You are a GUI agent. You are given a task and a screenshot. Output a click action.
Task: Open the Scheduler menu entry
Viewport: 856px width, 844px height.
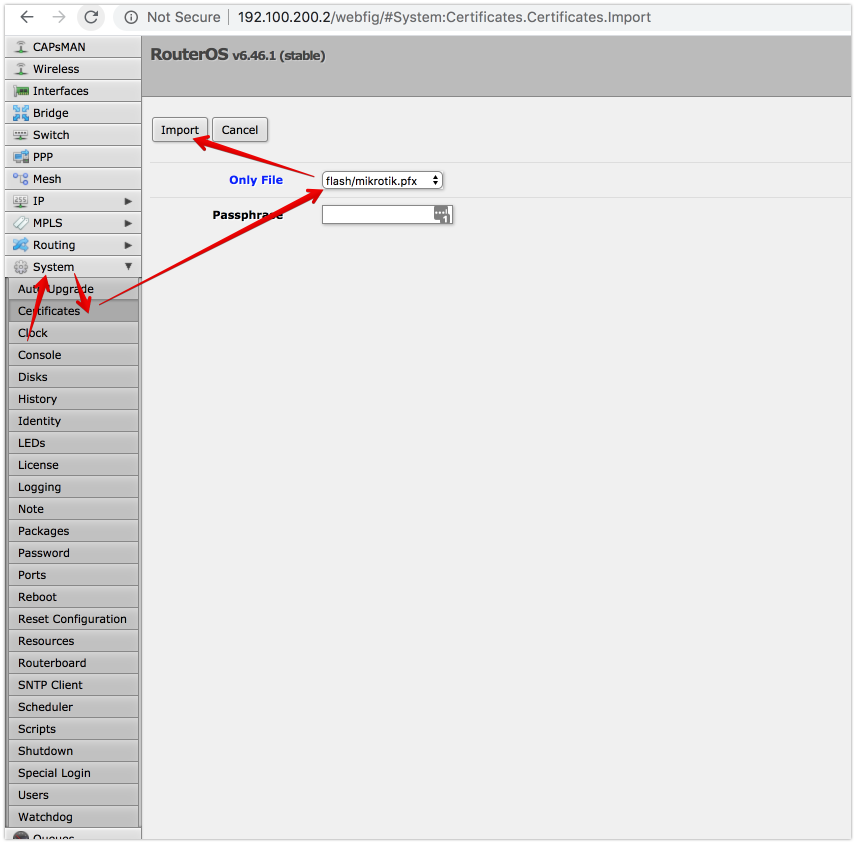click(x=45, y=707)
